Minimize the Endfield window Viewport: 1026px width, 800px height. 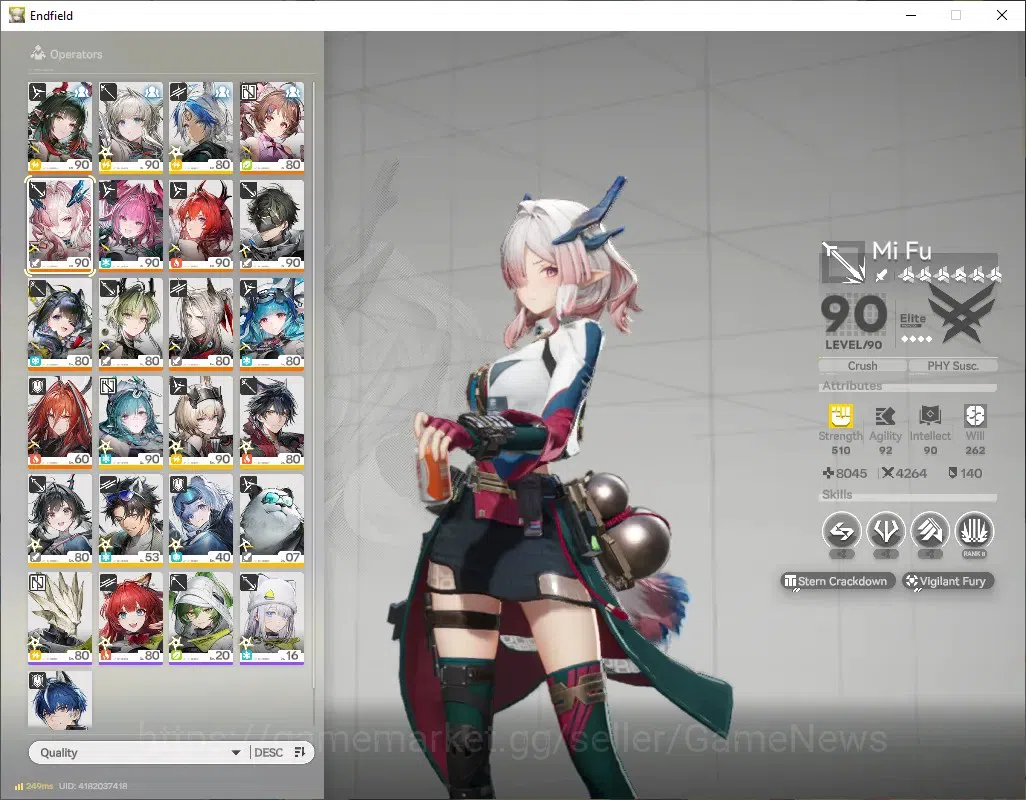point(911,15)
